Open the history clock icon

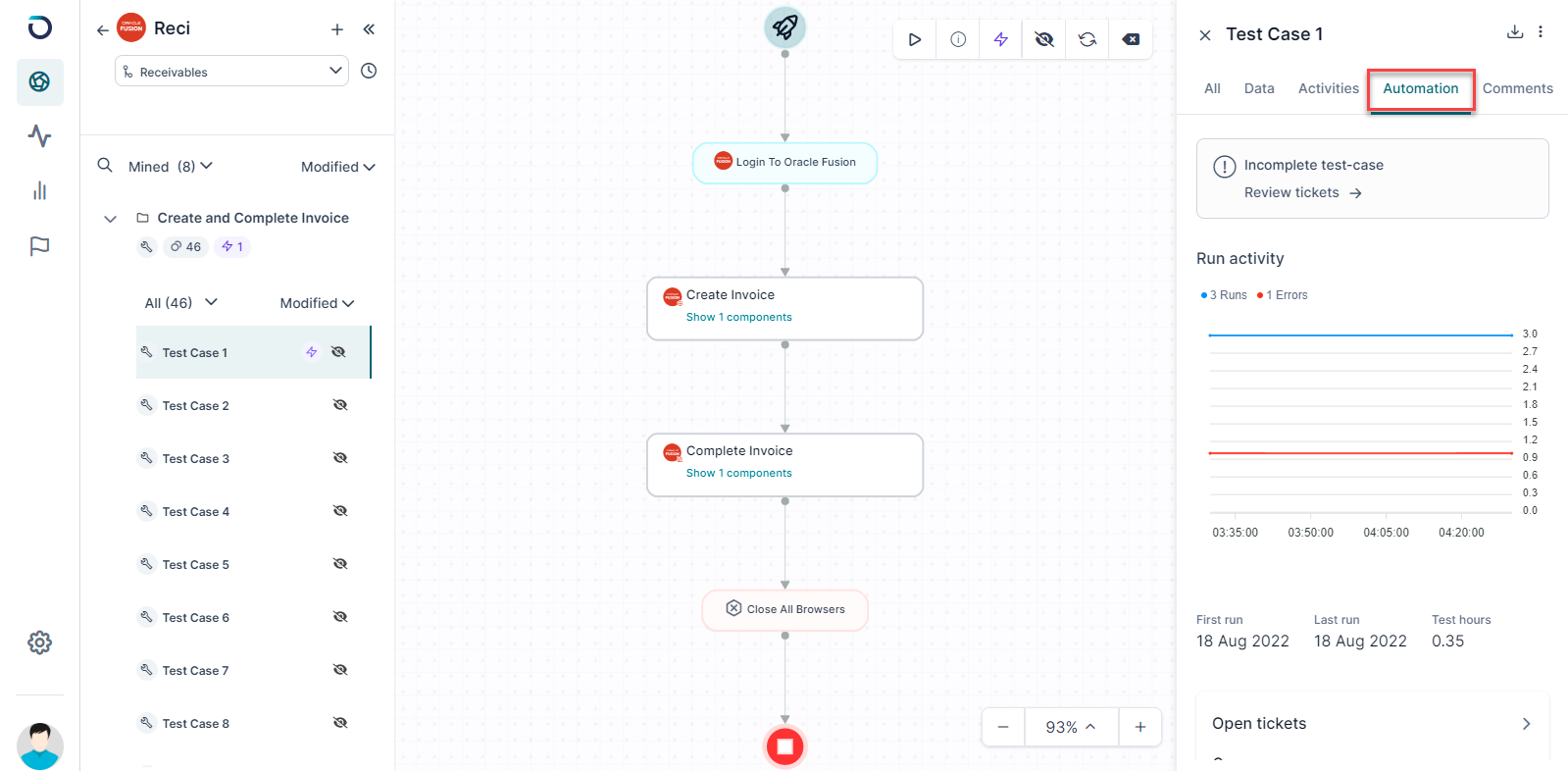coord(369,71)
